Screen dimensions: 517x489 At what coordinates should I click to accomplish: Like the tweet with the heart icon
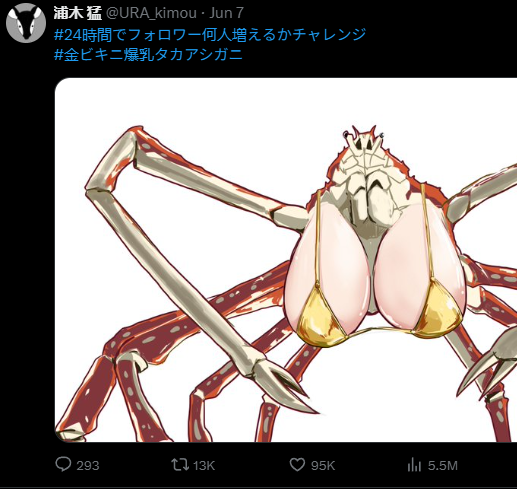point(297,465)
